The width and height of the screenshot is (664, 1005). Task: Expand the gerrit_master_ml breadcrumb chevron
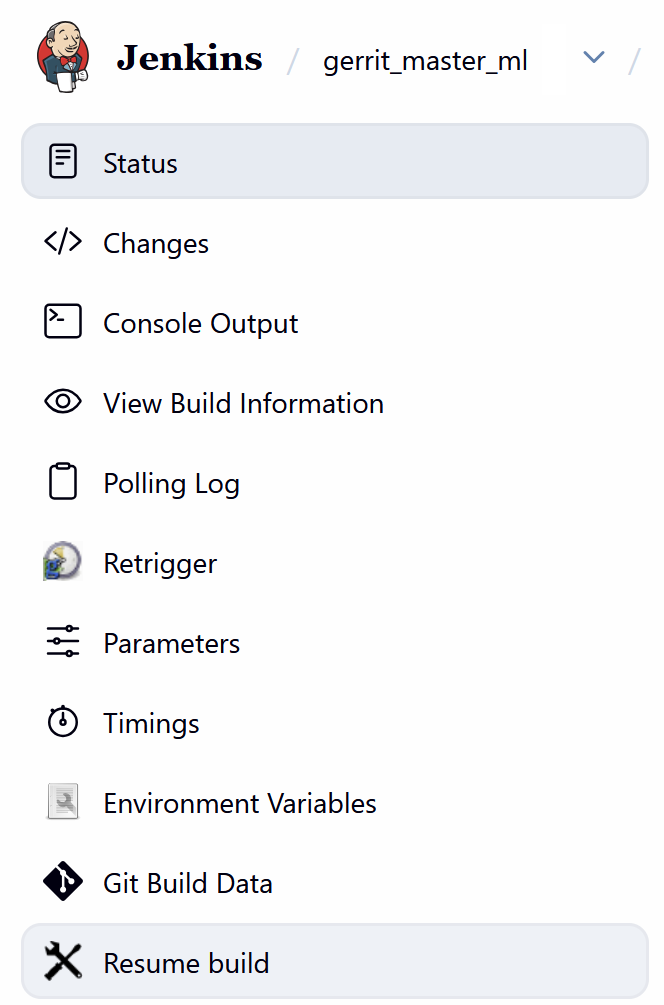(x=593, y=57)
